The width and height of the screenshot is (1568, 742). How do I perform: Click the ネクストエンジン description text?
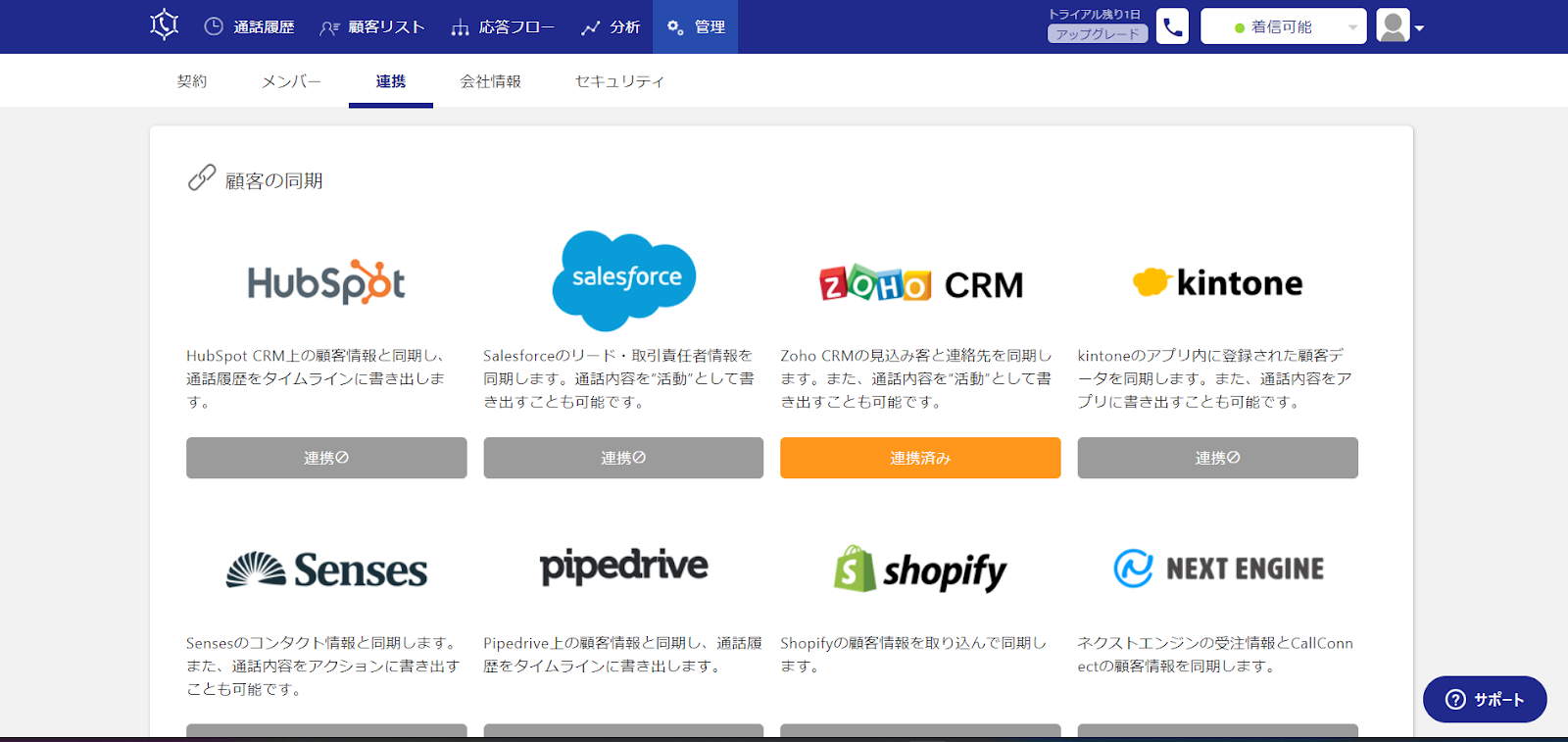coord(1215,655)
